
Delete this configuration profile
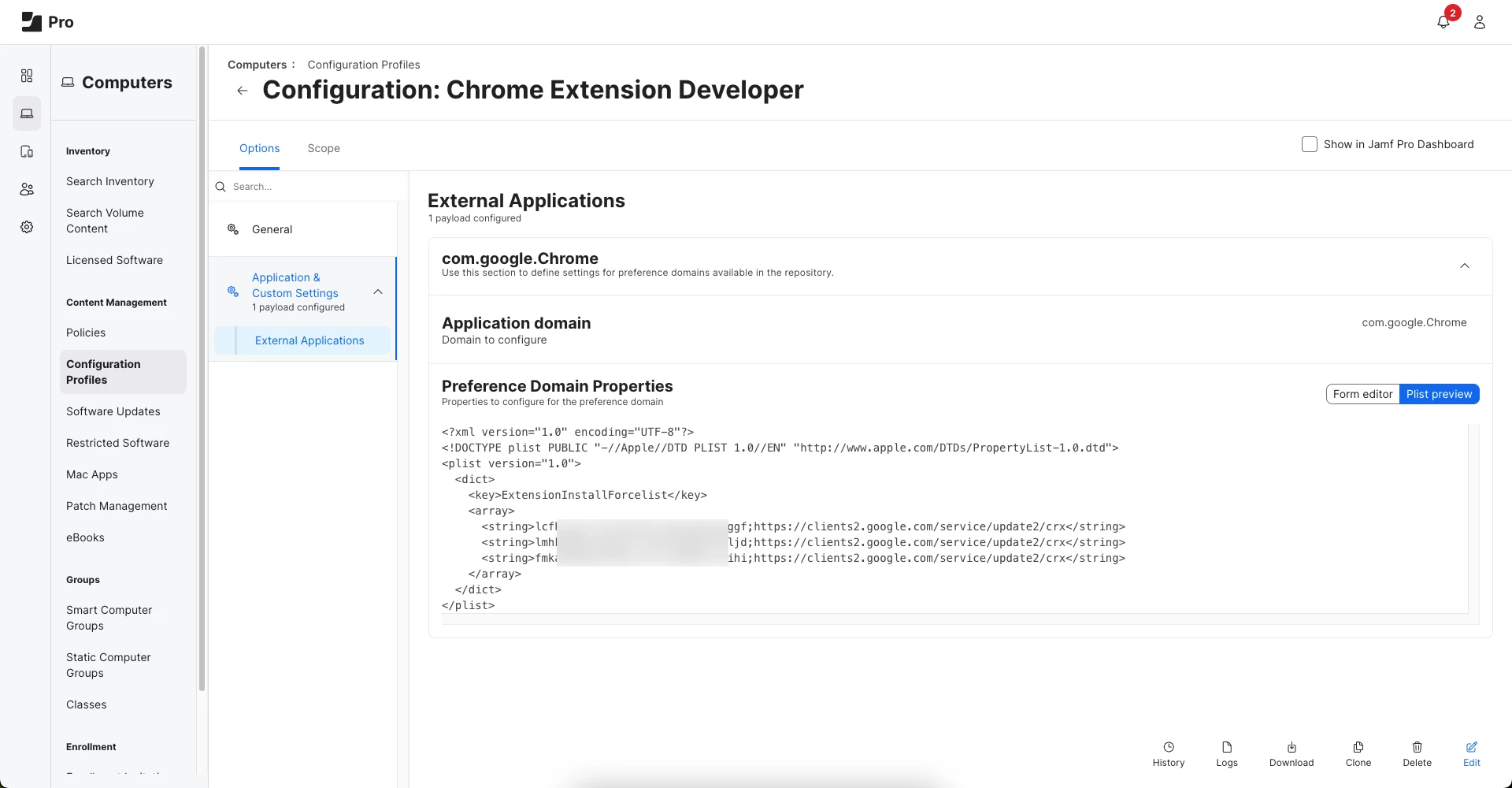click(x=1417, y=754)
